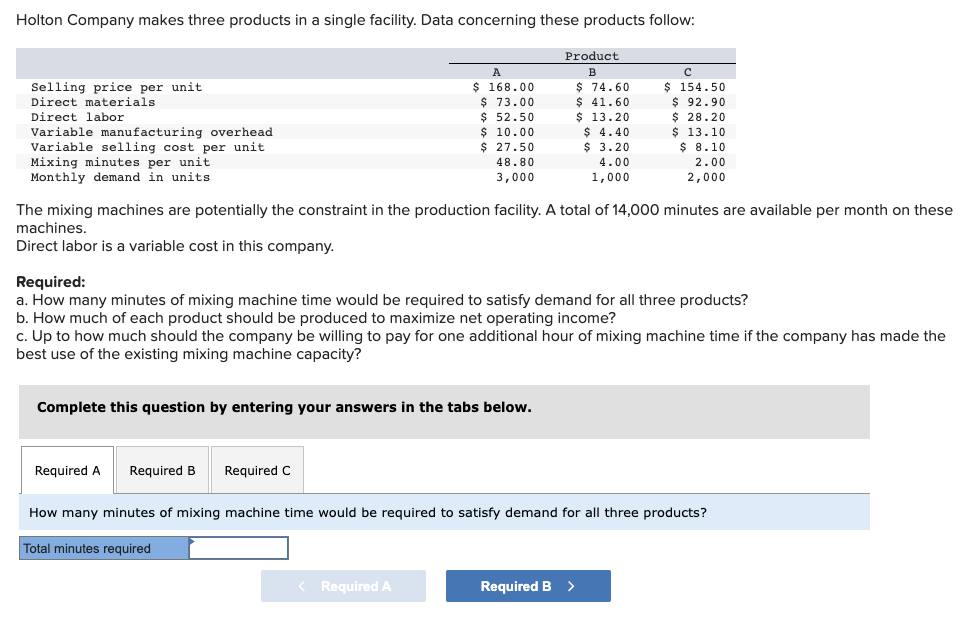The height and width of the screenshot is (628, 970).
Task: Switch to the Required B tab
Action: tap(162, 470)
